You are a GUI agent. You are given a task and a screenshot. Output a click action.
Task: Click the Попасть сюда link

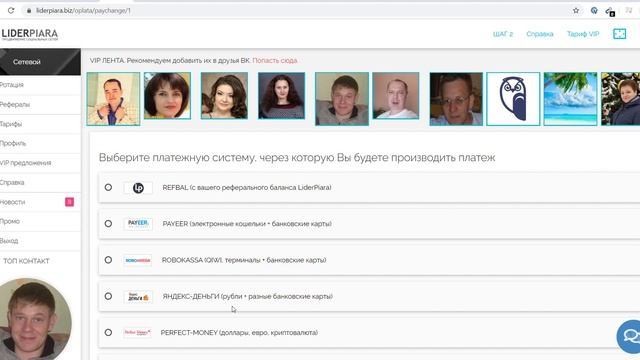tap(275, 60)
